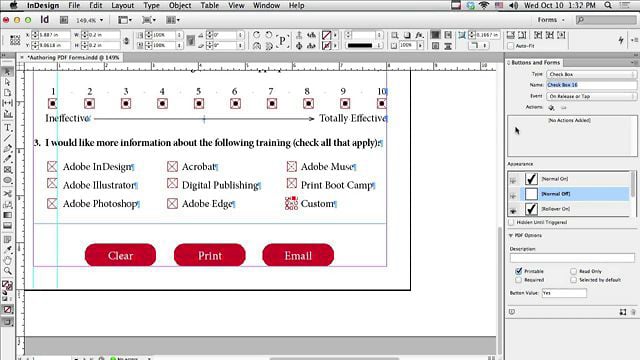Open the Type menu
640x360 pixels.
pyautogui.click(x=151, y=5)
